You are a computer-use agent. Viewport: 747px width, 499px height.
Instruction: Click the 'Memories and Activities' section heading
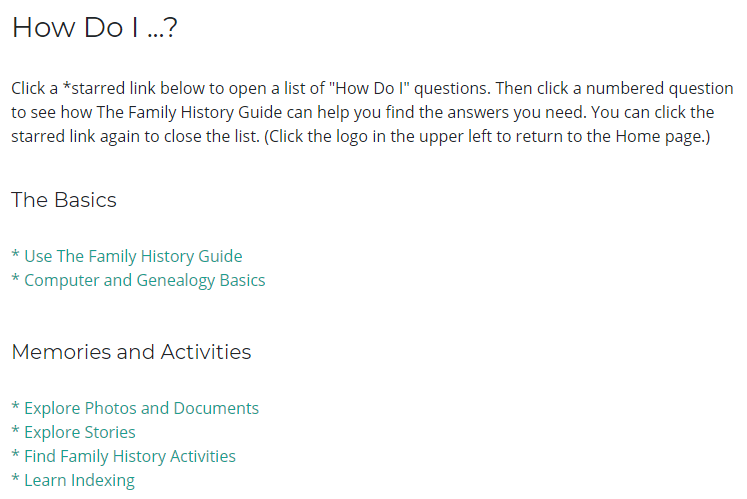point(131,352)
